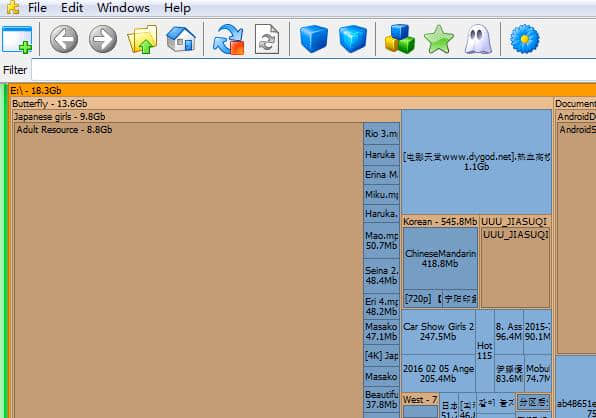Select the Car Show Girls 247.5Mb block
This screenshot has width=596, height=418.
[438, 332]
